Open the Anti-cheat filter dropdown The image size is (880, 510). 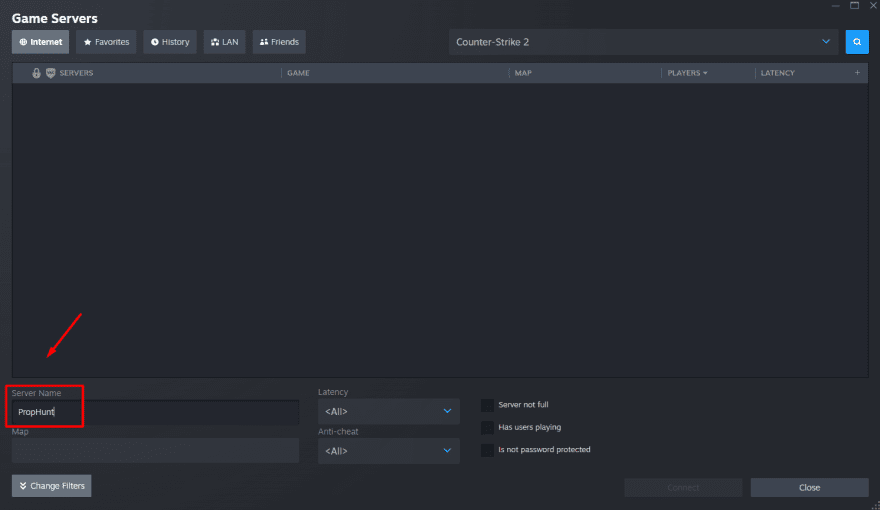388,451
